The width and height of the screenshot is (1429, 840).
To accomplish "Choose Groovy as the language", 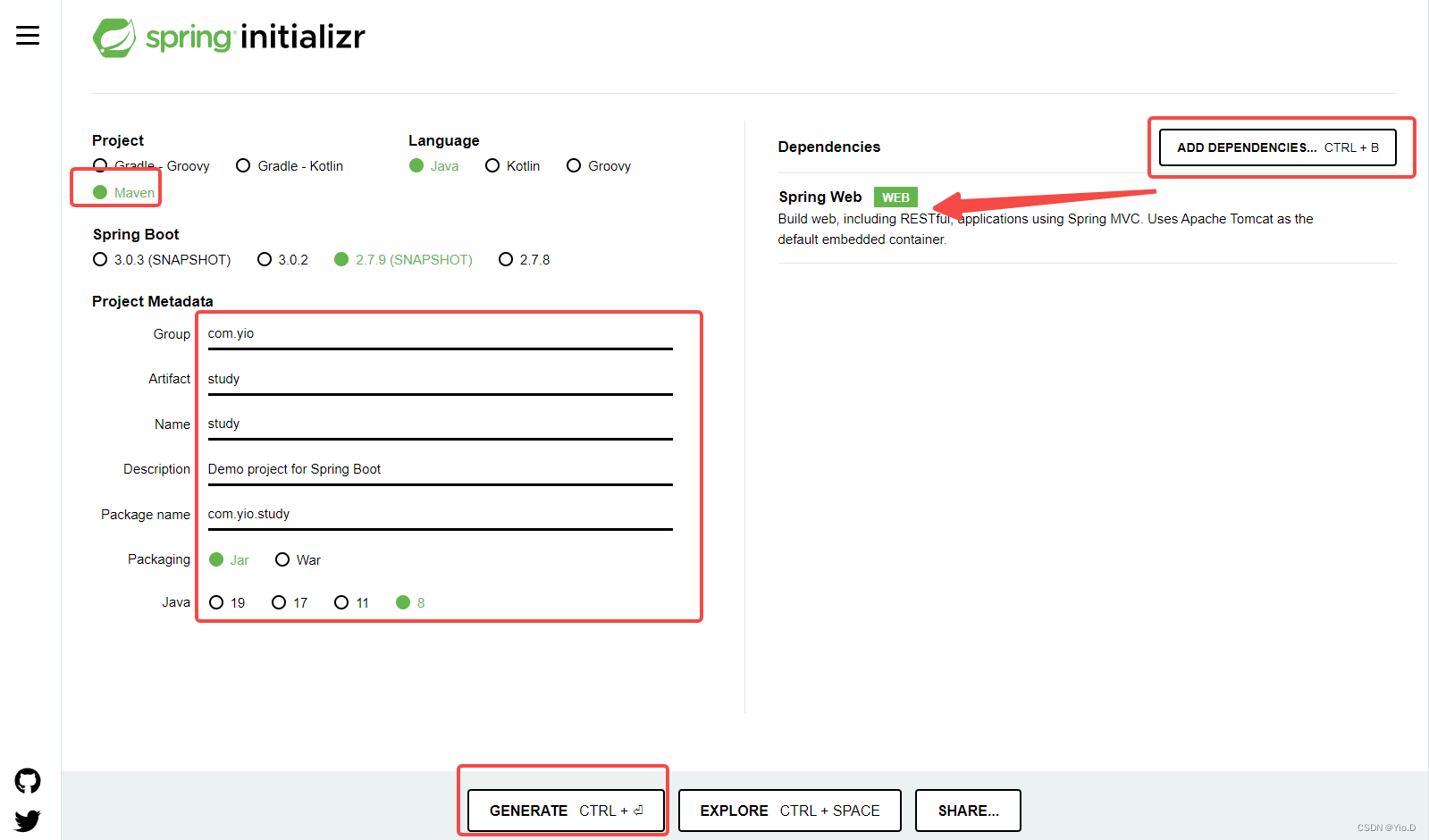I will [x=599, y=166].
